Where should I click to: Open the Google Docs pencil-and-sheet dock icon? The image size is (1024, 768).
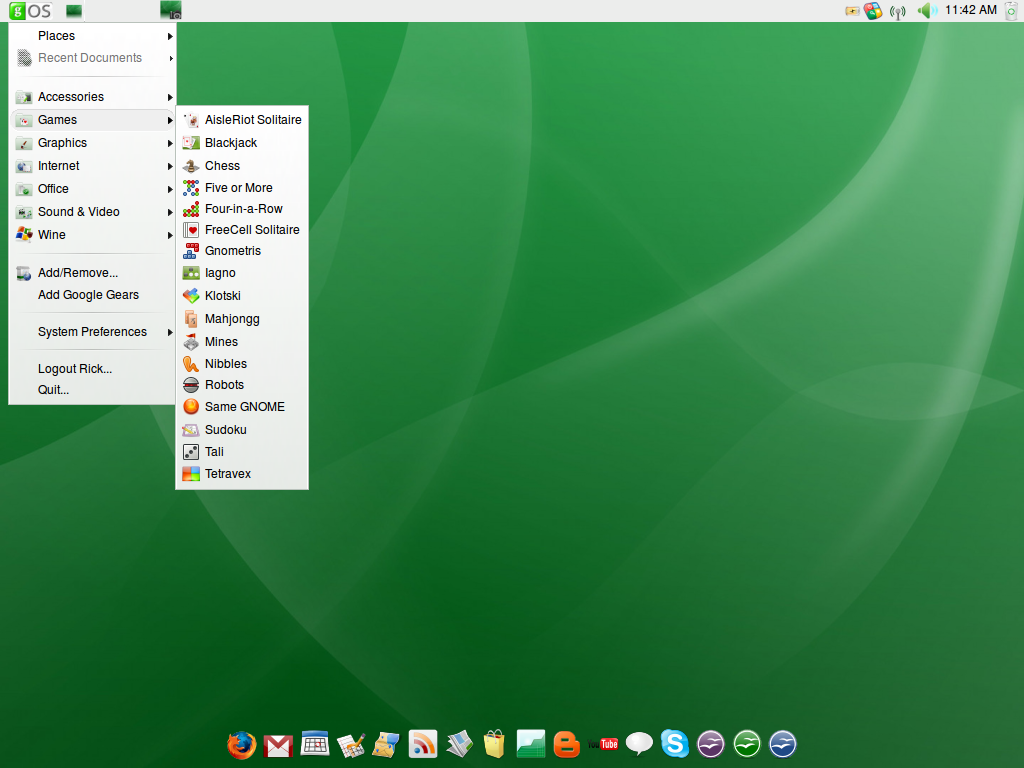tap(351, 744)
